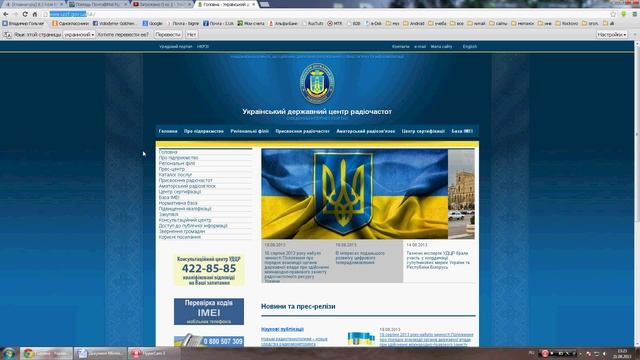The width and height of the screenshot is (640, 360).
Task: Reload the page with the refresh icon
Action: (25, 14)
